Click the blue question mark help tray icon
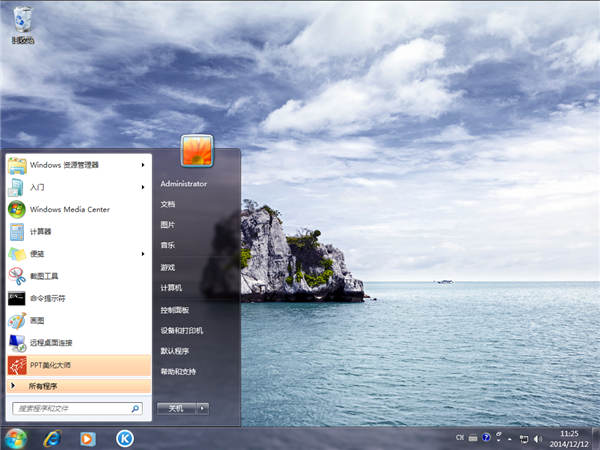Screen dimensions: 600x450 (486, 437)
